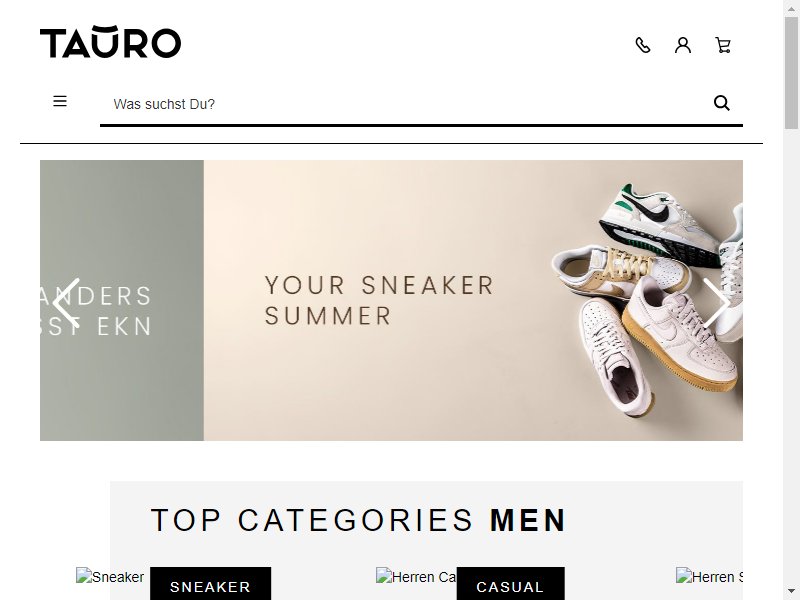Focus the 'Was suchst Du?' search field
The height and width of the screenshot is (600, 800).
point(406,104)
